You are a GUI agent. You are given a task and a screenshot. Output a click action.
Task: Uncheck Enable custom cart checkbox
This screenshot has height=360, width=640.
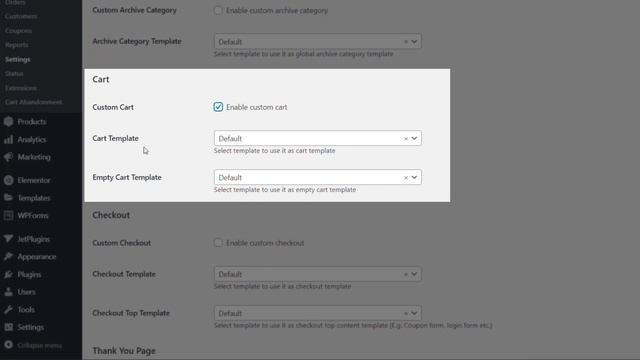[x=218, y=107]
